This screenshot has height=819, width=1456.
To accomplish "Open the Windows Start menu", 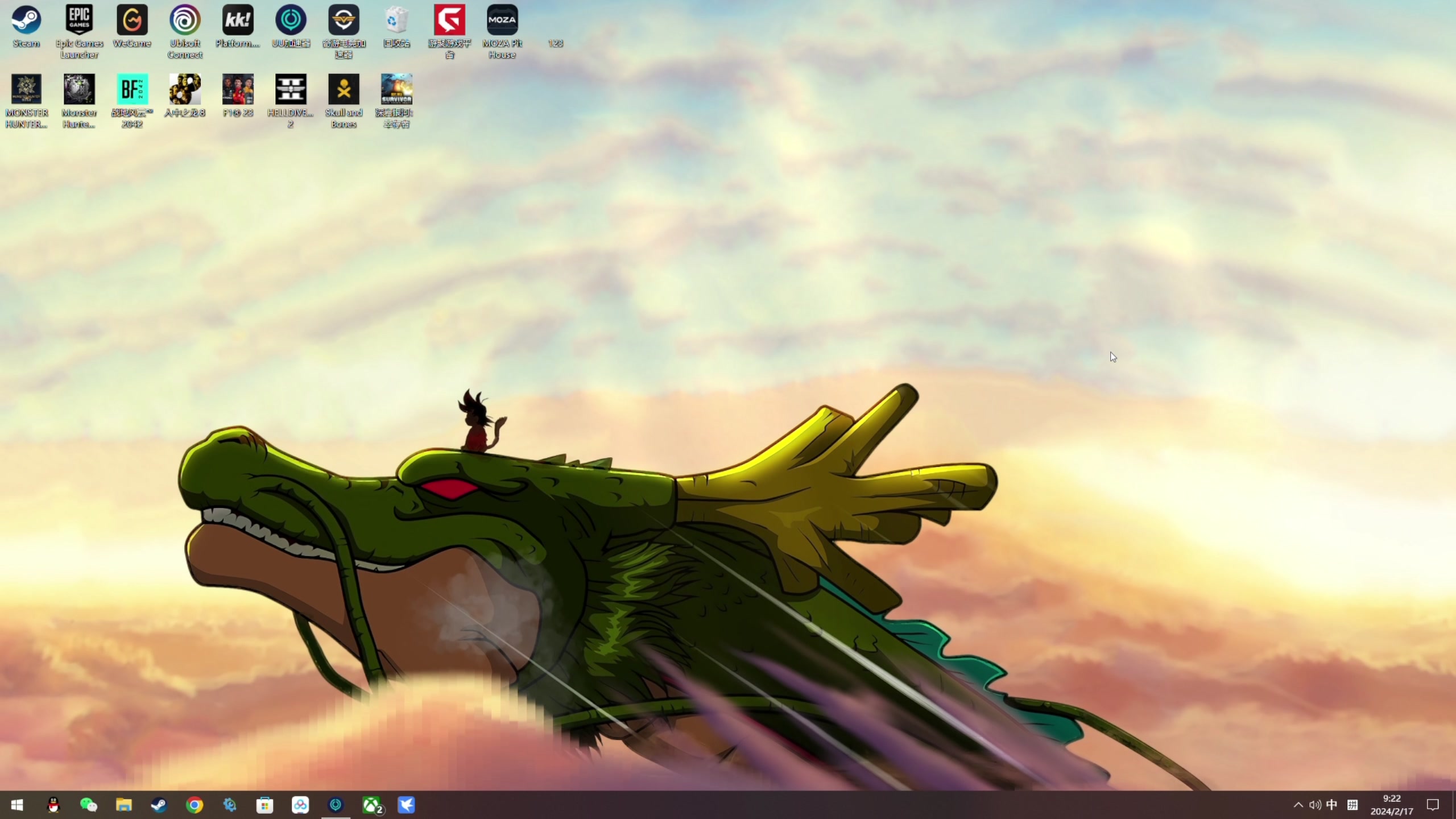I will (17, 805).
